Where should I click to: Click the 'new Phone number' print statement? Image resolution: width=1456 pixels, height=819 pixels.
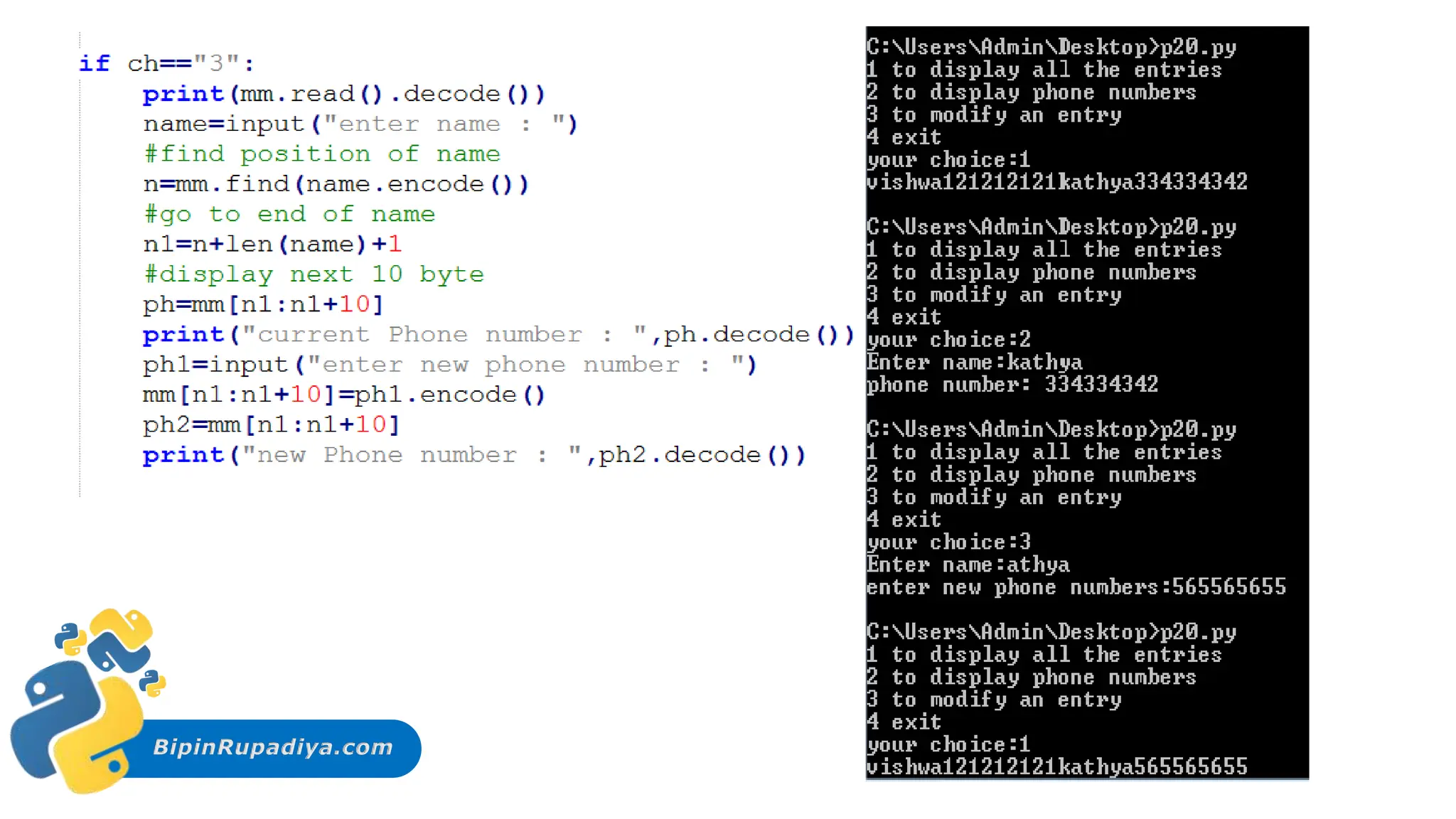click(x=473, y=455)
